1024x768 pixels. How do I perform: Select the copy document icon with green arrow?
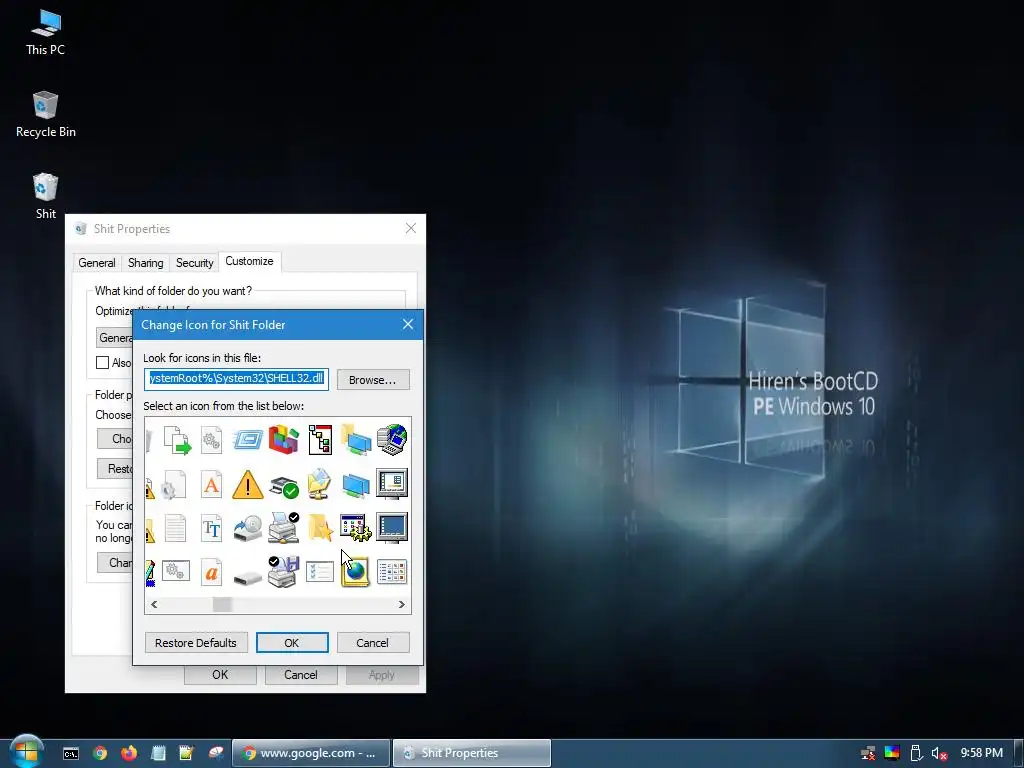[176, 440]
